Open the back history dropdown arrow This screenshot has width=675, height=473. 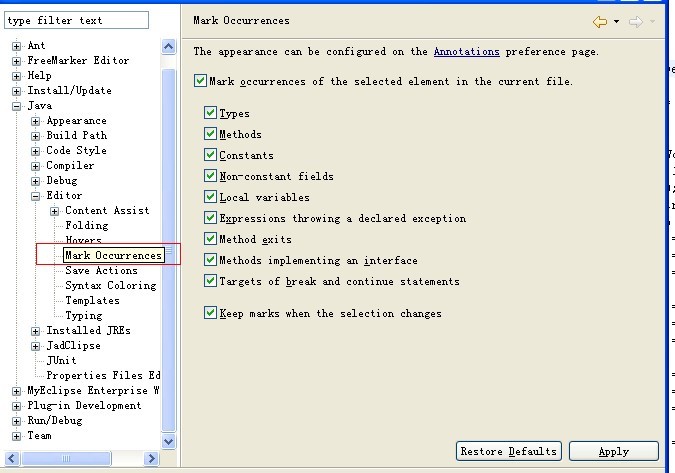(x=617, y=21)
